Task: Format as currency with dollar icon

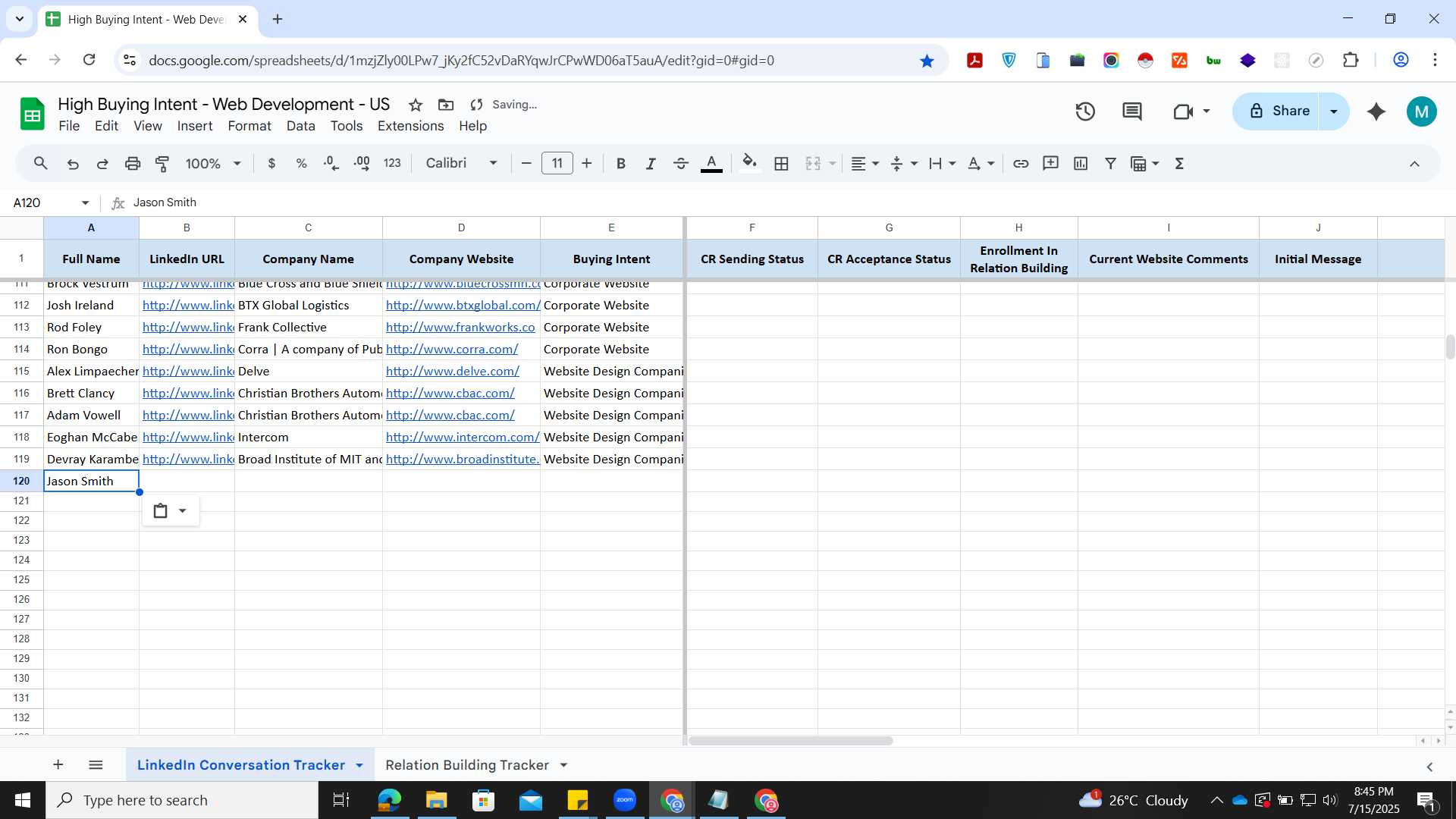Action: (x=271, y=163)
